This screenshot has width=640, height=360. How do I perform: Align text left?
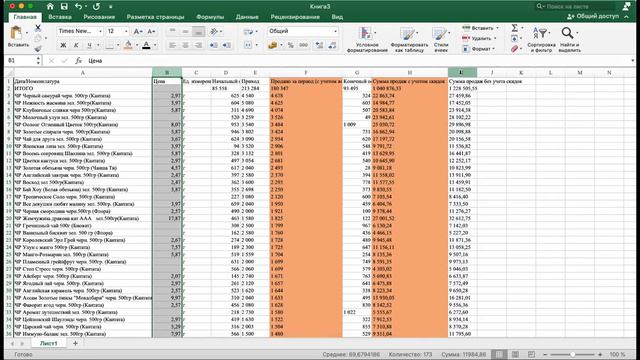point(172,45)
